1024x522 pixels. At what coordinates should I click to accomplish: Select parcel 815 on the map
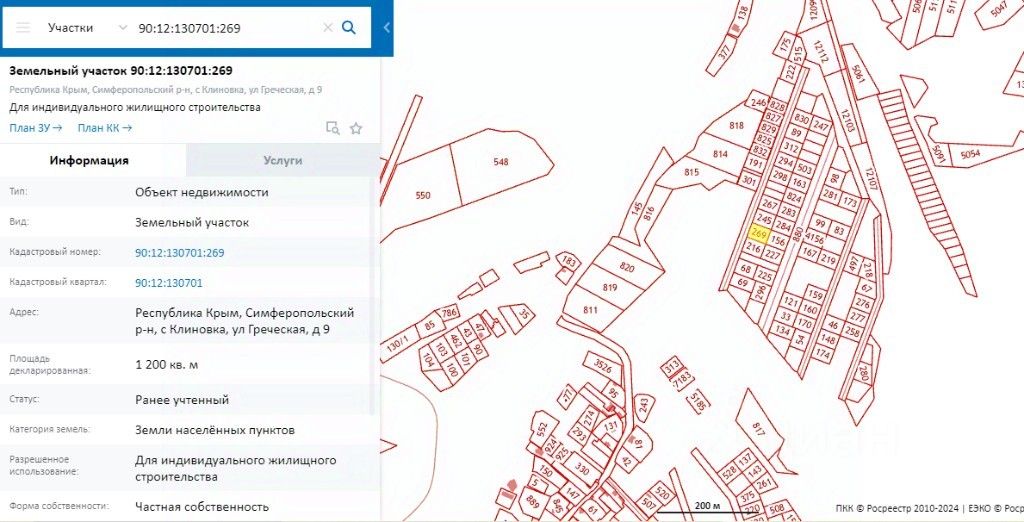click(x=692, y=172)
